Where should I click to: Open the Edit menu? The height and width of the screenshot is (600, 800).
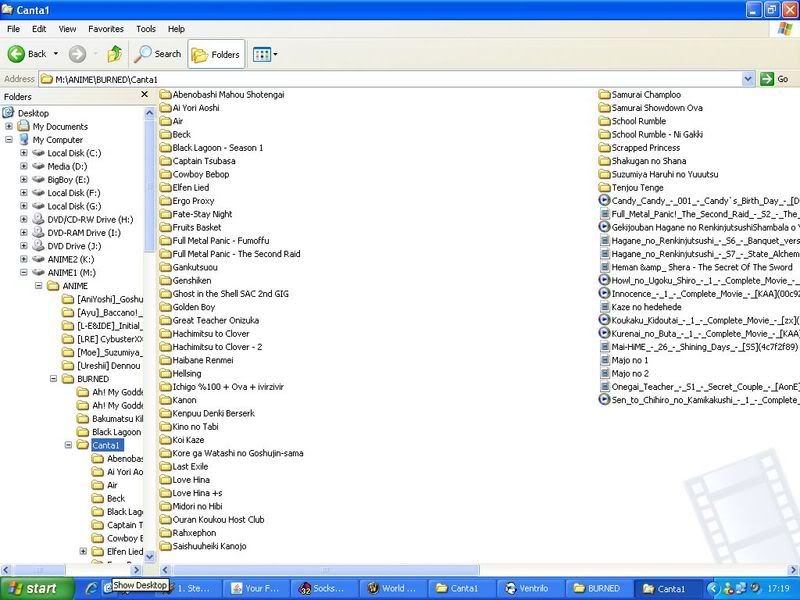click(39, 29)
